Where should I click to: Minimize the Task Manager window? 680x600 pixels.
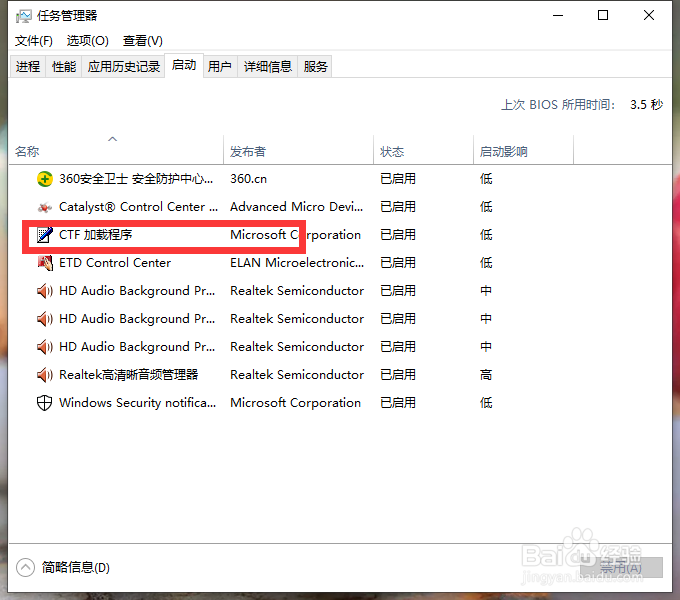coord(558,16)
